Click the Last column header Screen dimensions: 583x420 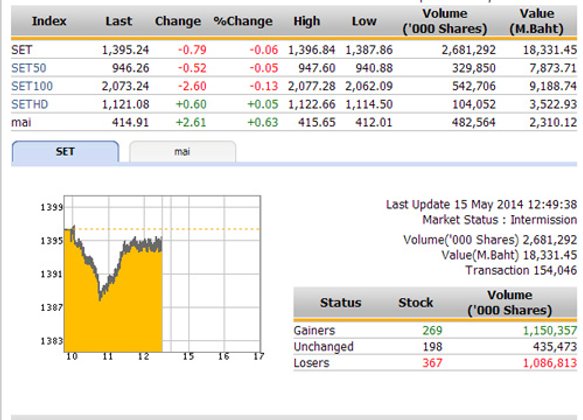click(x=119, y=21)
